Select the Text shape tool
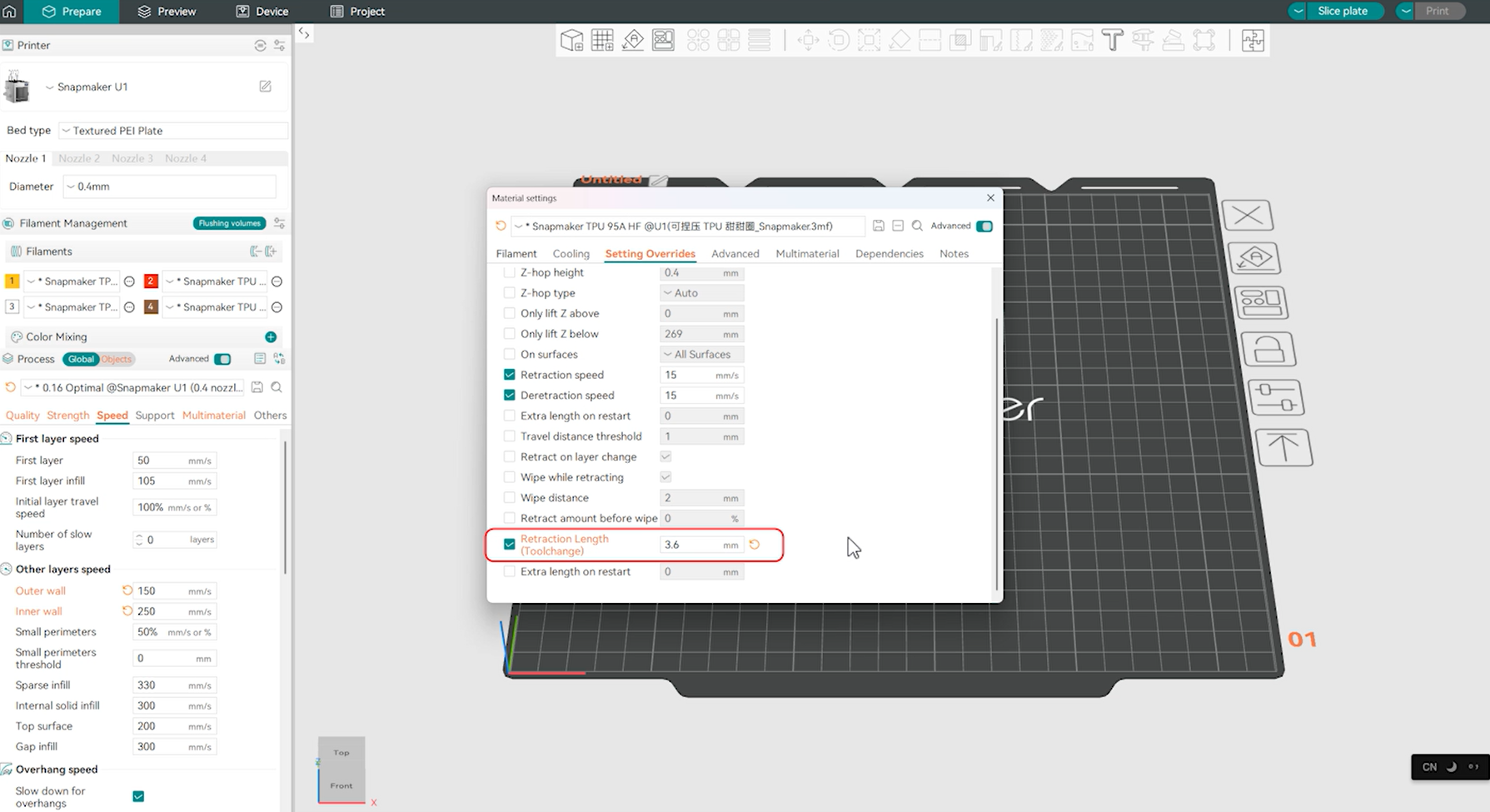The width and height of the screenshot is (1490, 812). click(x=1112, y=40)
